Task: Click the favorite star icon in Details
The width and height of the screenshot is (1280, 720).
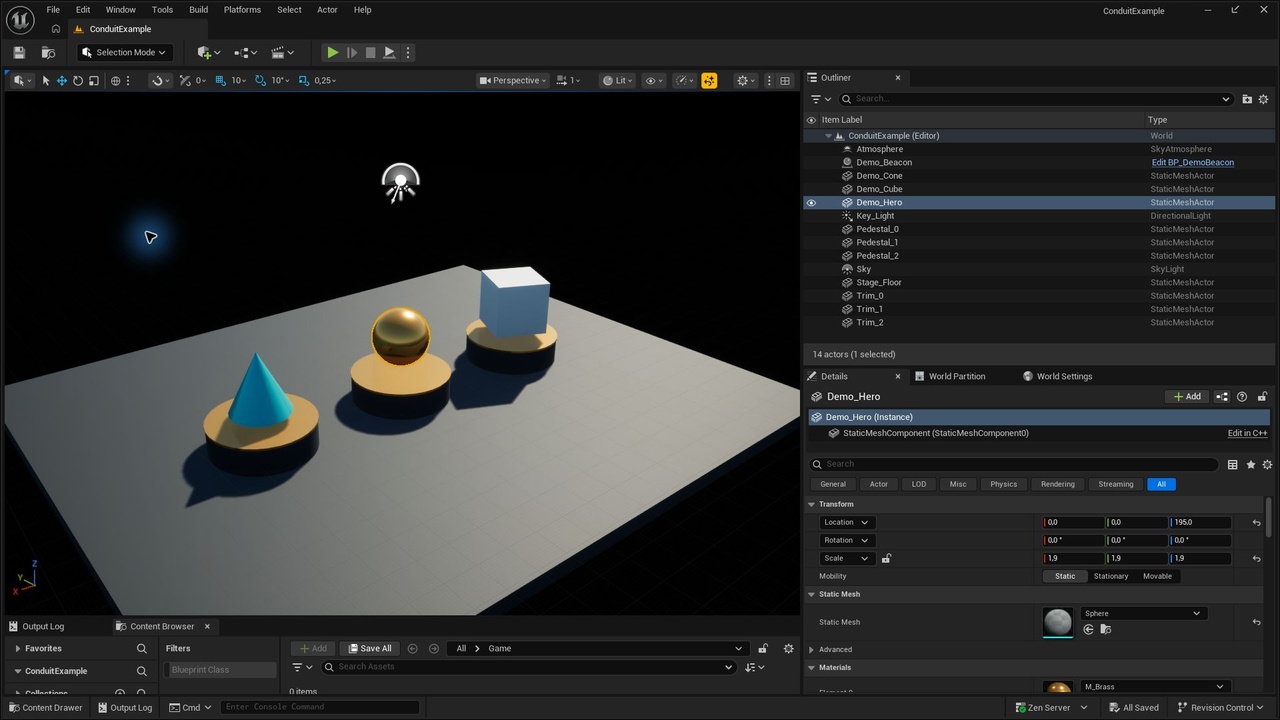Action: [1250, 464]
